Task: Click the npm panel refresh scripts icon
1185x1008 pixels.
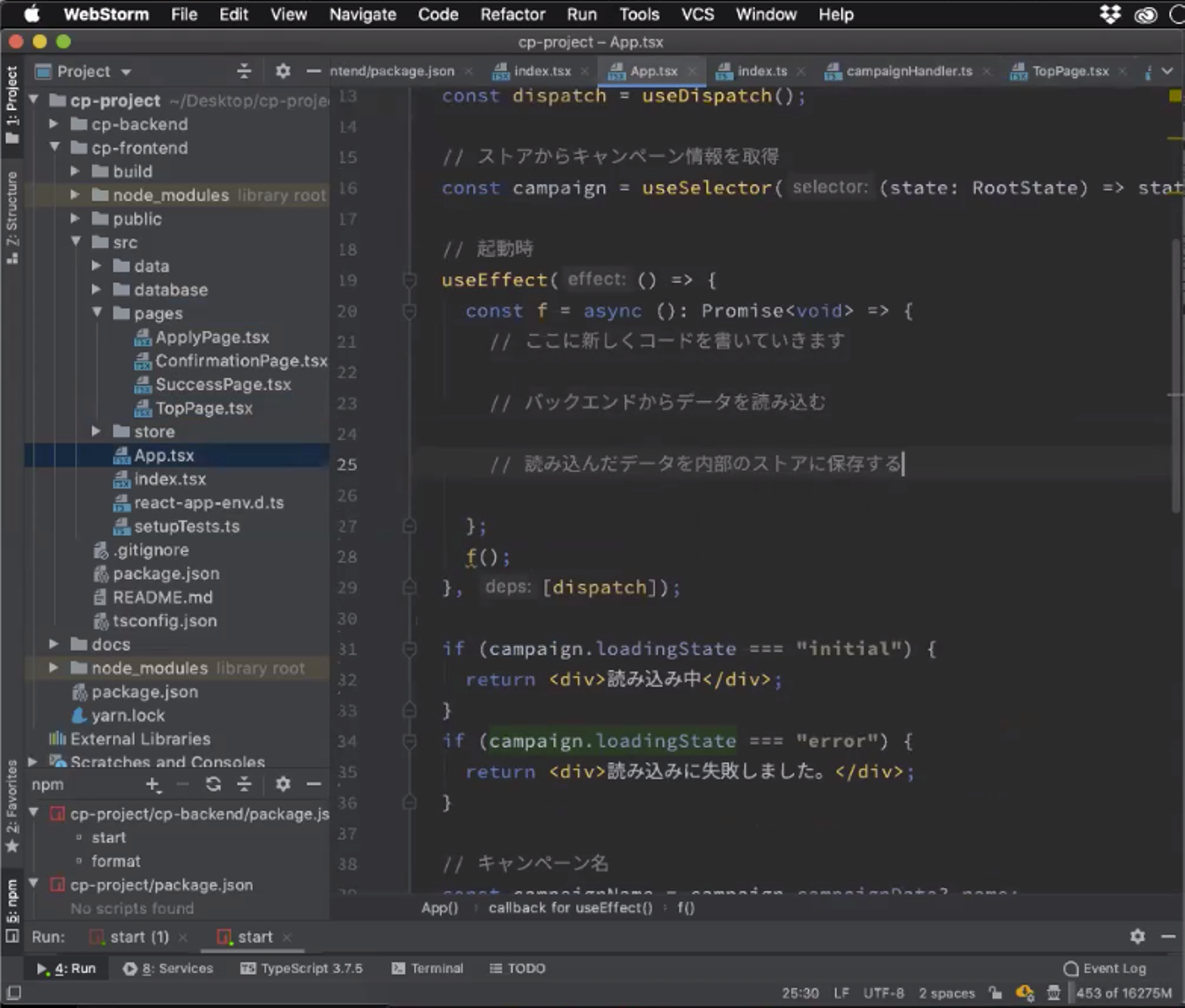Action: point(213,784)
